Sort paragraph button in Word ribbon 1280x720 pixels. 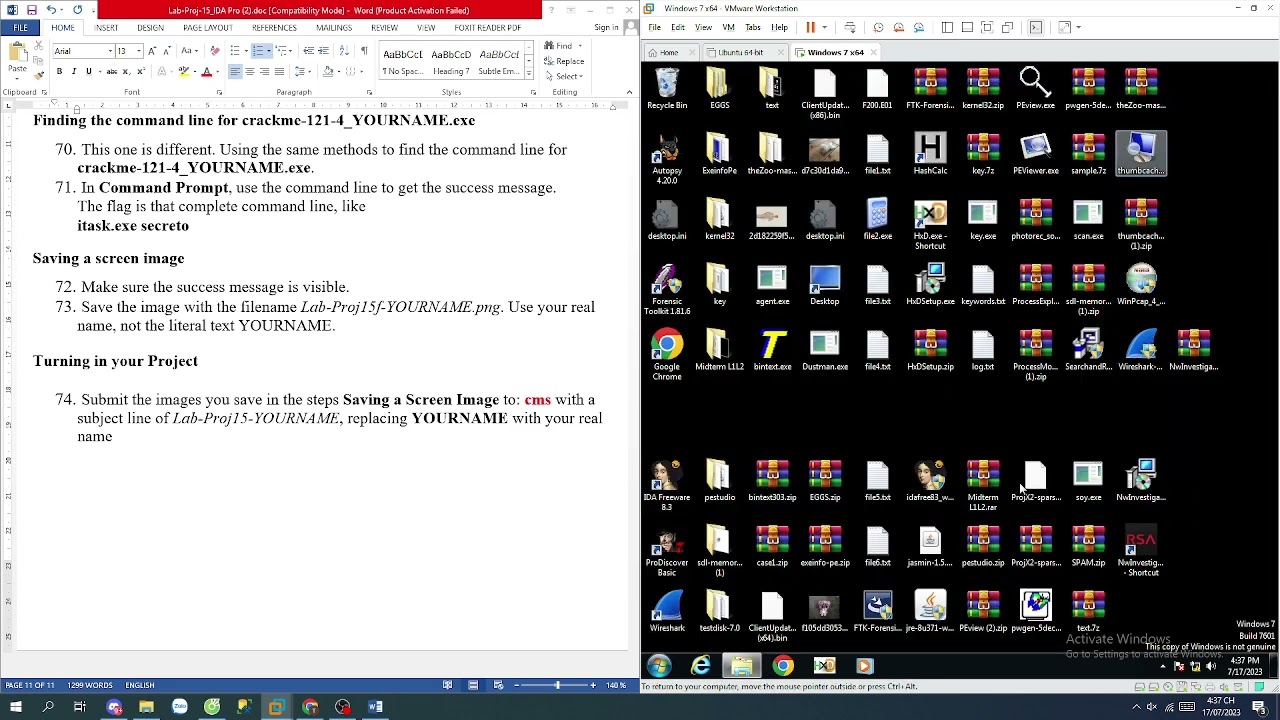click(346, 51)
